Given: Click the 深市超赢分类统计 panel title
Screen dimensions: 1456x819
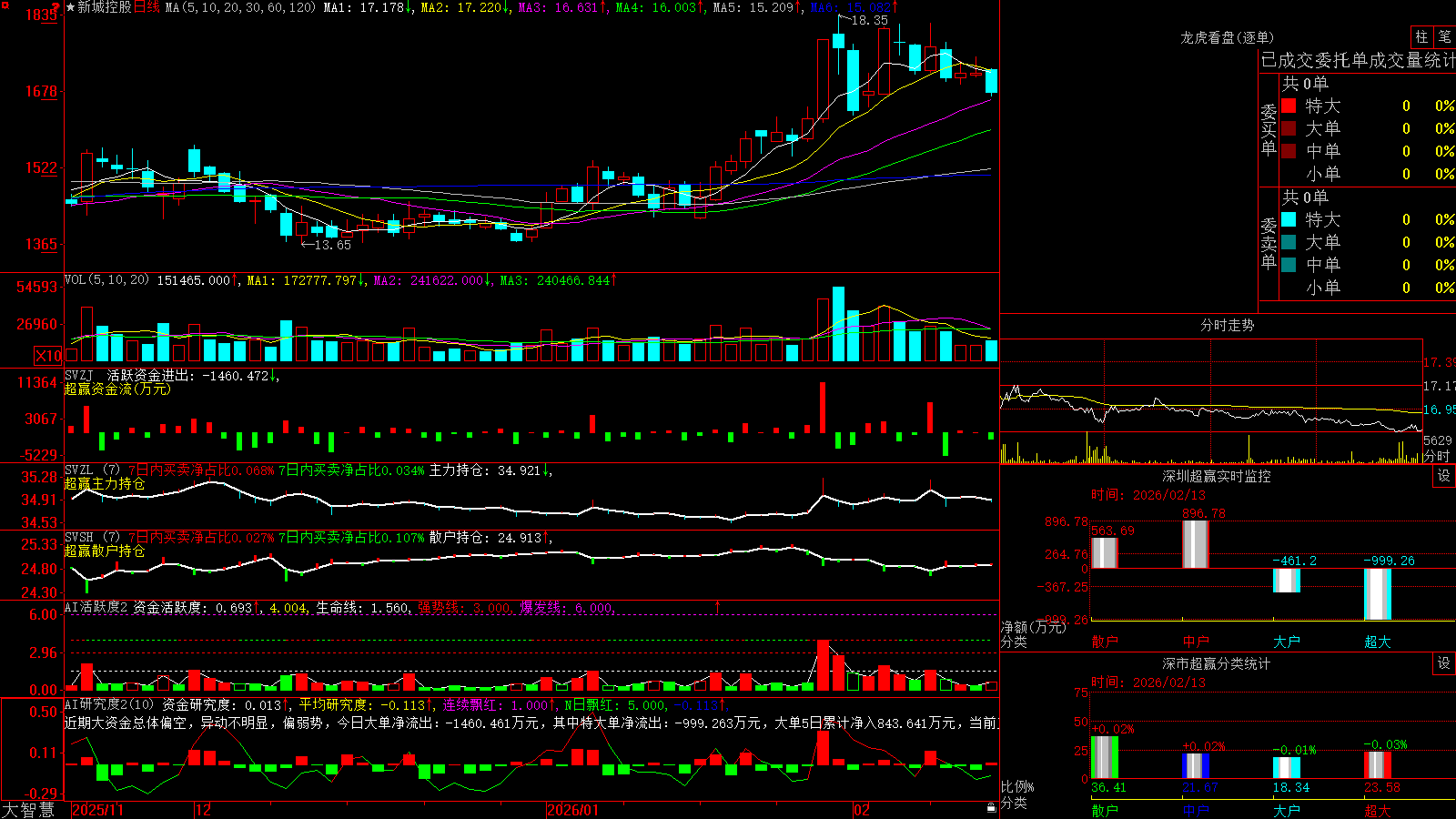Looking at the screenshot, I should [1217, 663].
